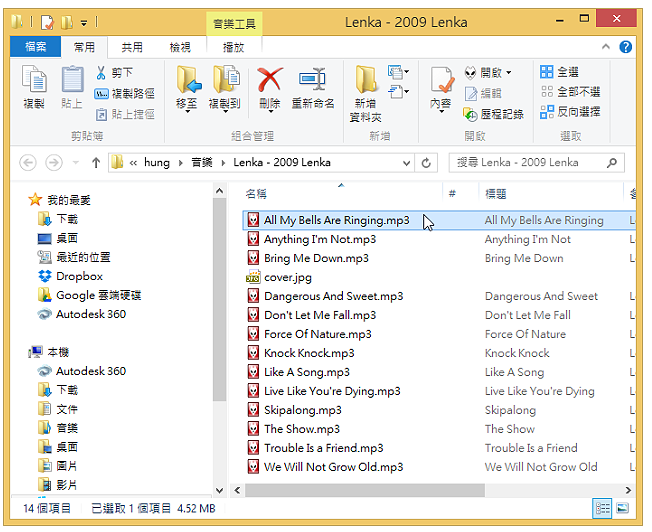Open the Move to (移至) folder button
652x532 pixels.
click(187, 88)
